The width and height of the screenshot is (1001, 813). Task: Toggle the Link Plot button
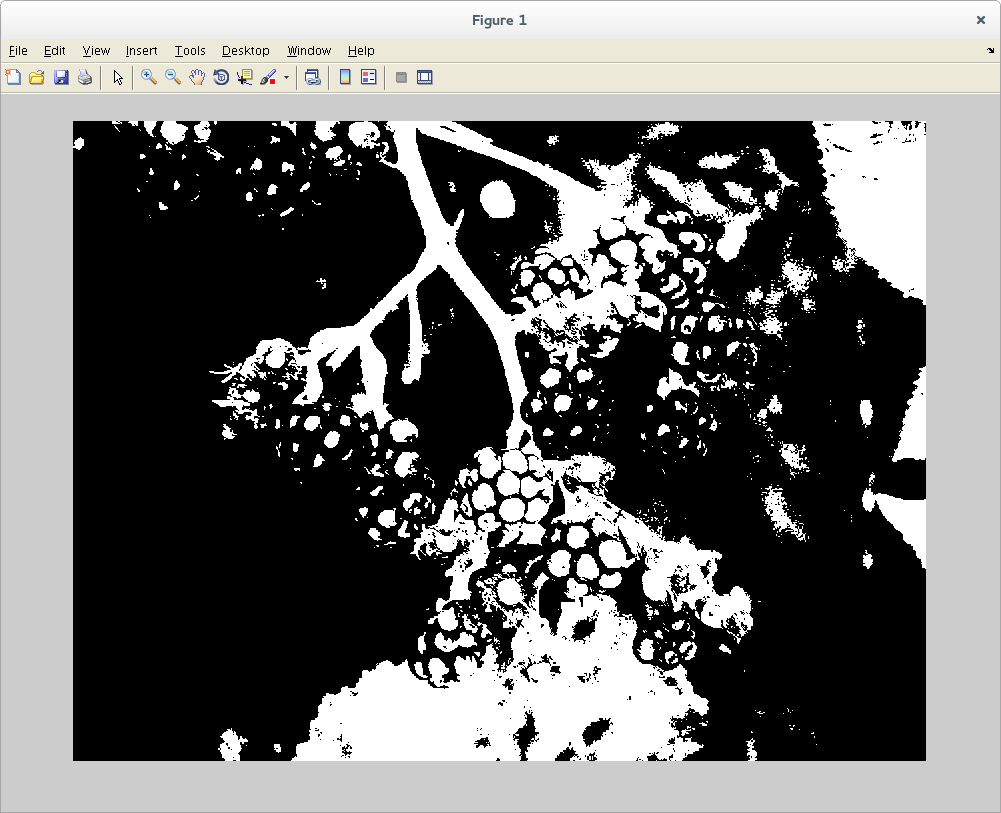click(313, 77)
